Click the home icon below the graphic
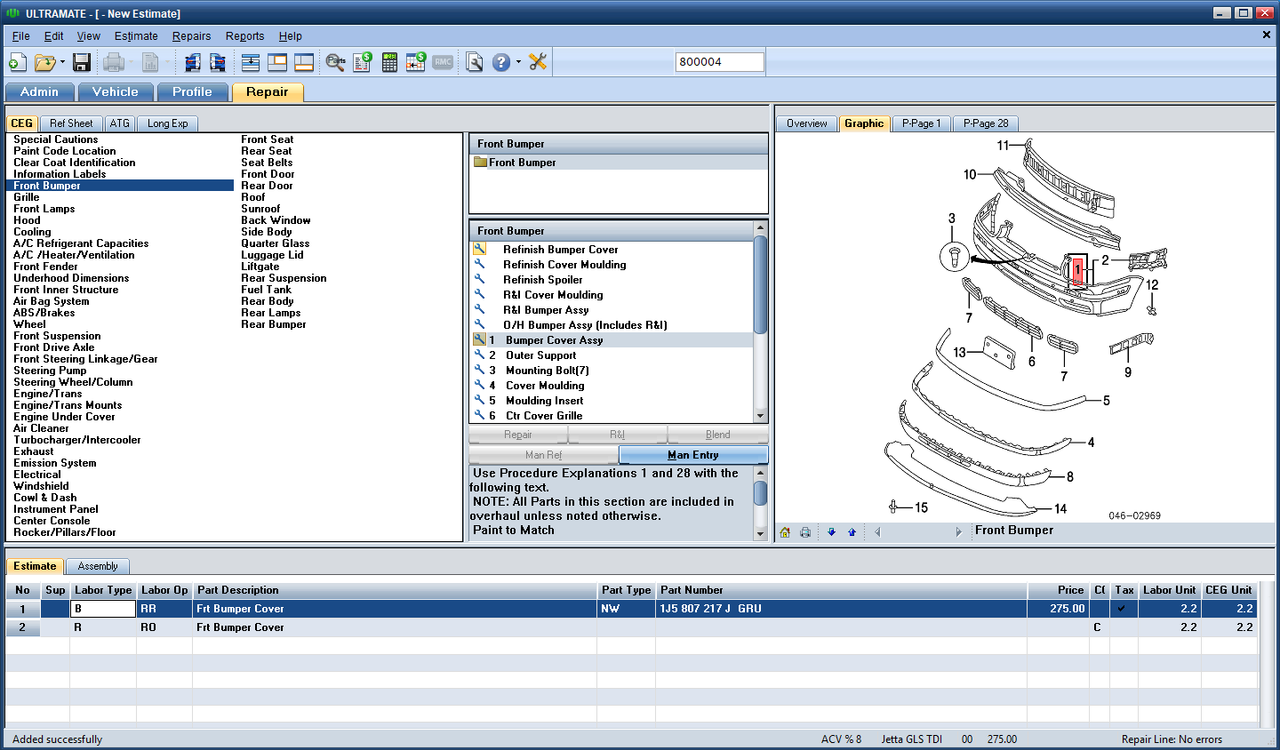 (x=785, y=532)
